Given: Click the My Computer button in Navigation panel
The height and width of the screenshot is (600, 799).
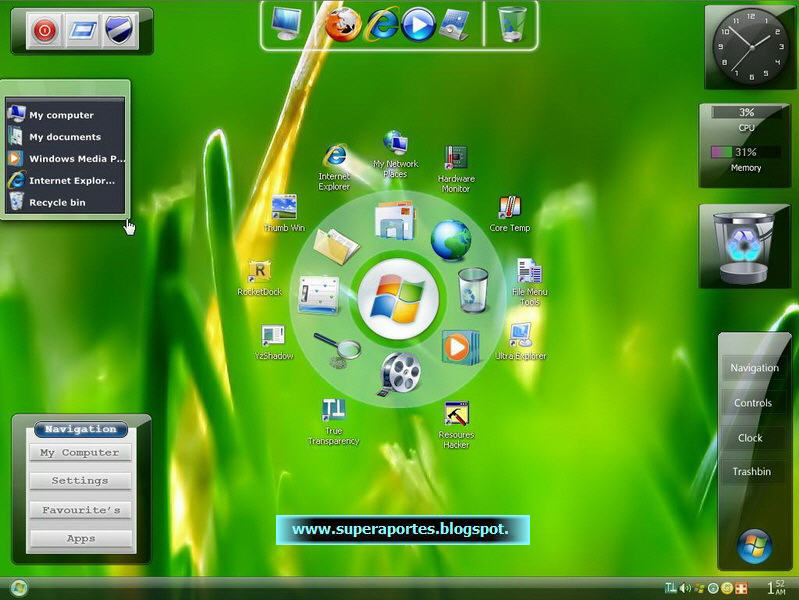Looking at the screenshot, I should click(80, 453).
